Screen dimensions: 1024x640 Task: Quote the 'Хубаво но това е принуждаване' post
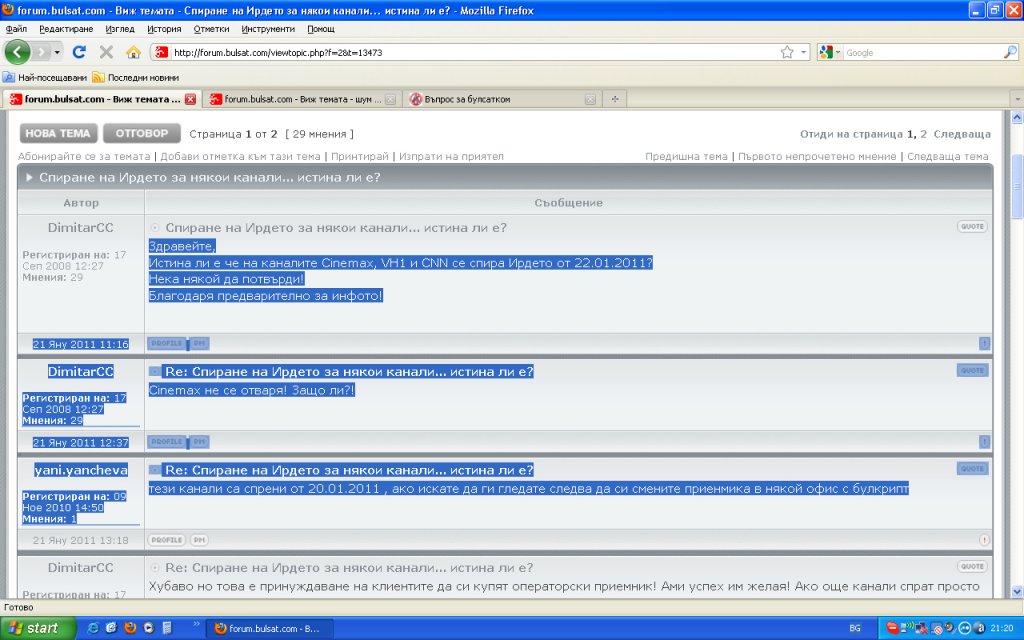(x=972, y=567)
